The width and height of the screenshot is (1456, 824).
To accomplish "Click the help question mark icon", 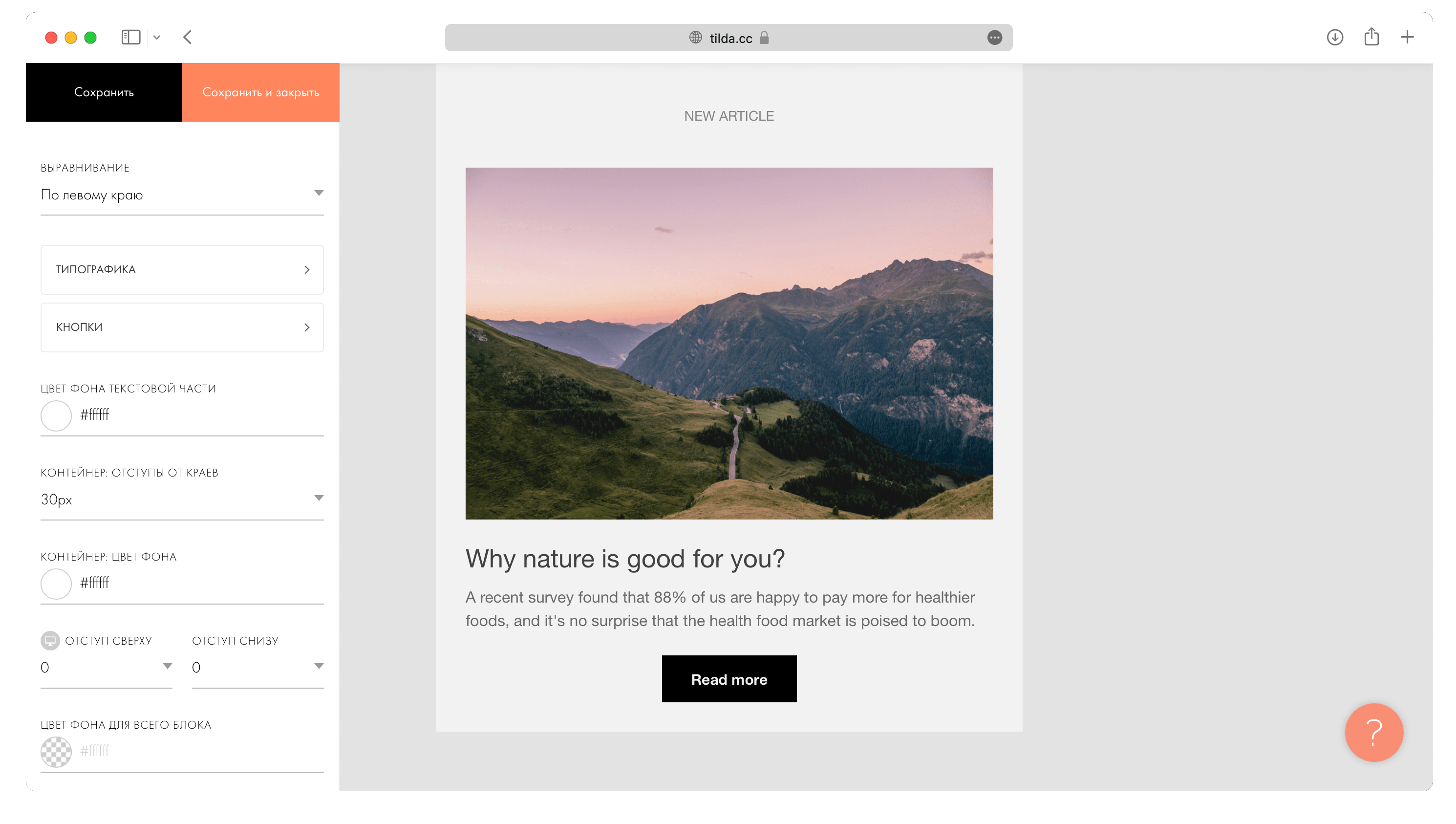I will [1374, 732].
